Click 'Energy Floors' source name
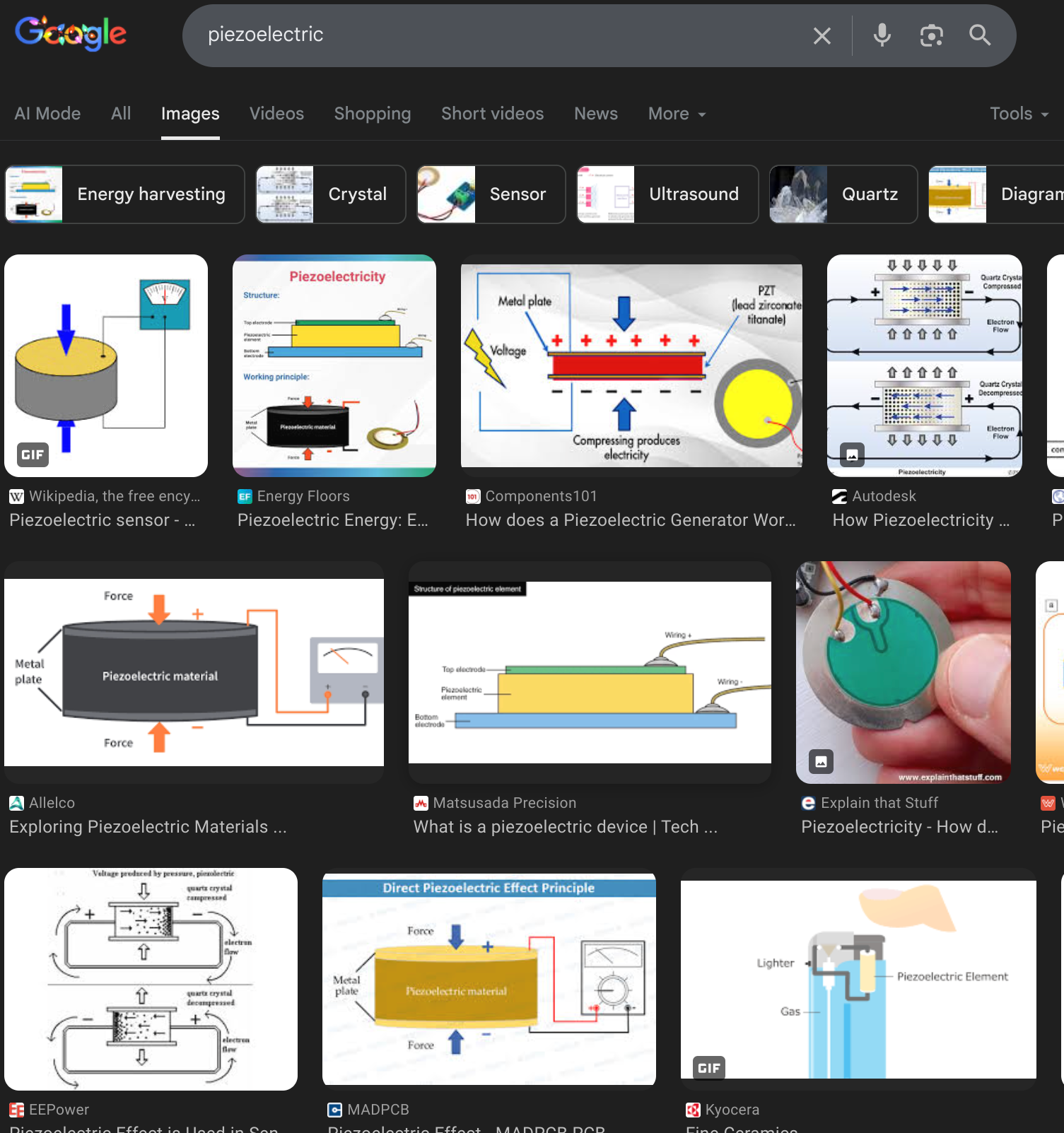Image resolution: width=1064 pixels, height=1133 pixels. click(303, 496)
